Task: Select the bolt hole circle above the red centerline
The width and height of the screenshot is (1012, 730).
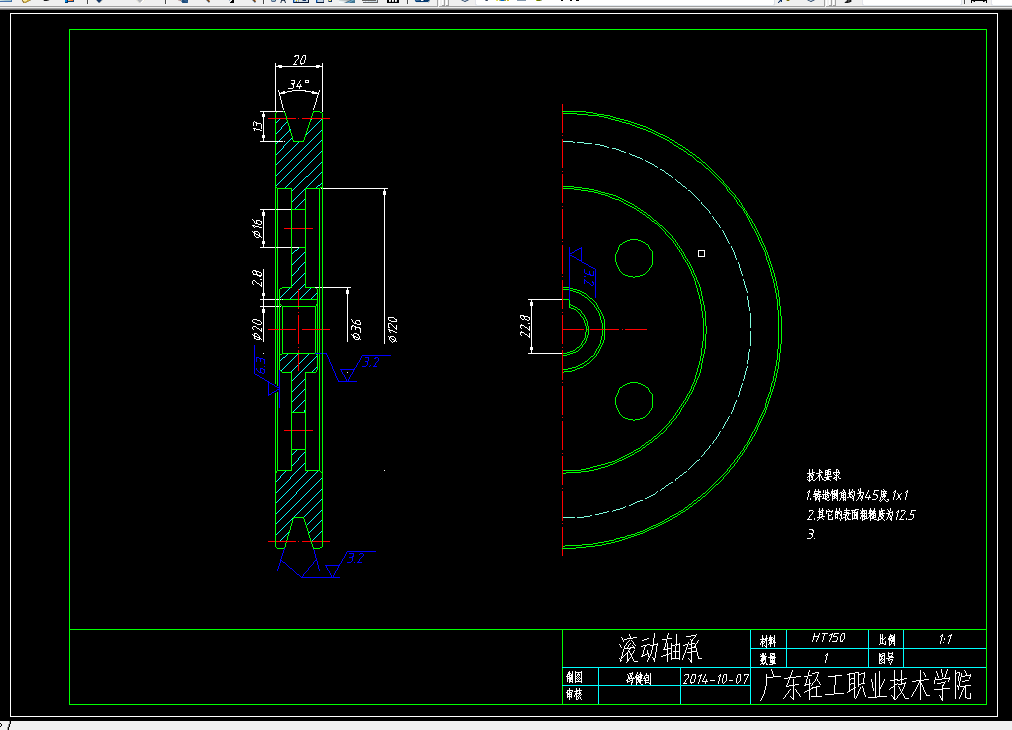Action: click(x=634, y=258)
